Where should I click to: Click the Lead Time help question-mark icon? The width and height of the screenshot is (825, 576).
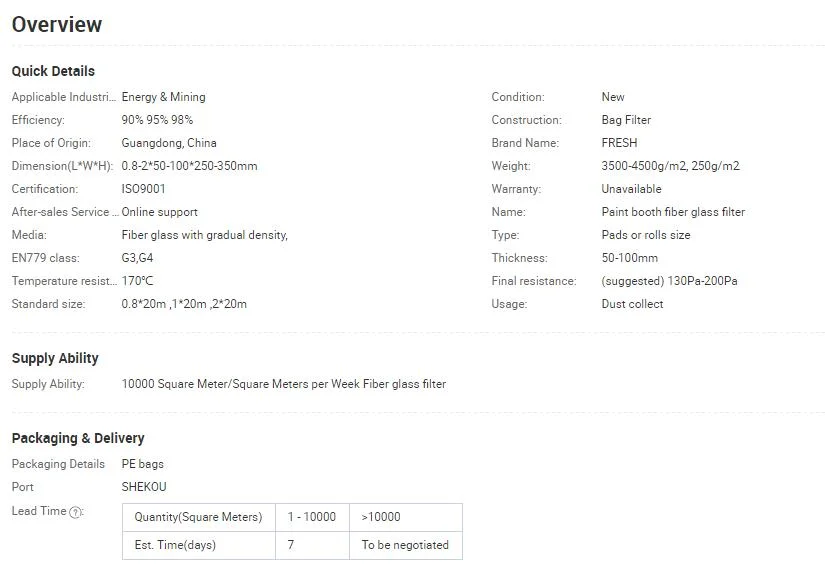pyautogui.click(x=76, y=512)
